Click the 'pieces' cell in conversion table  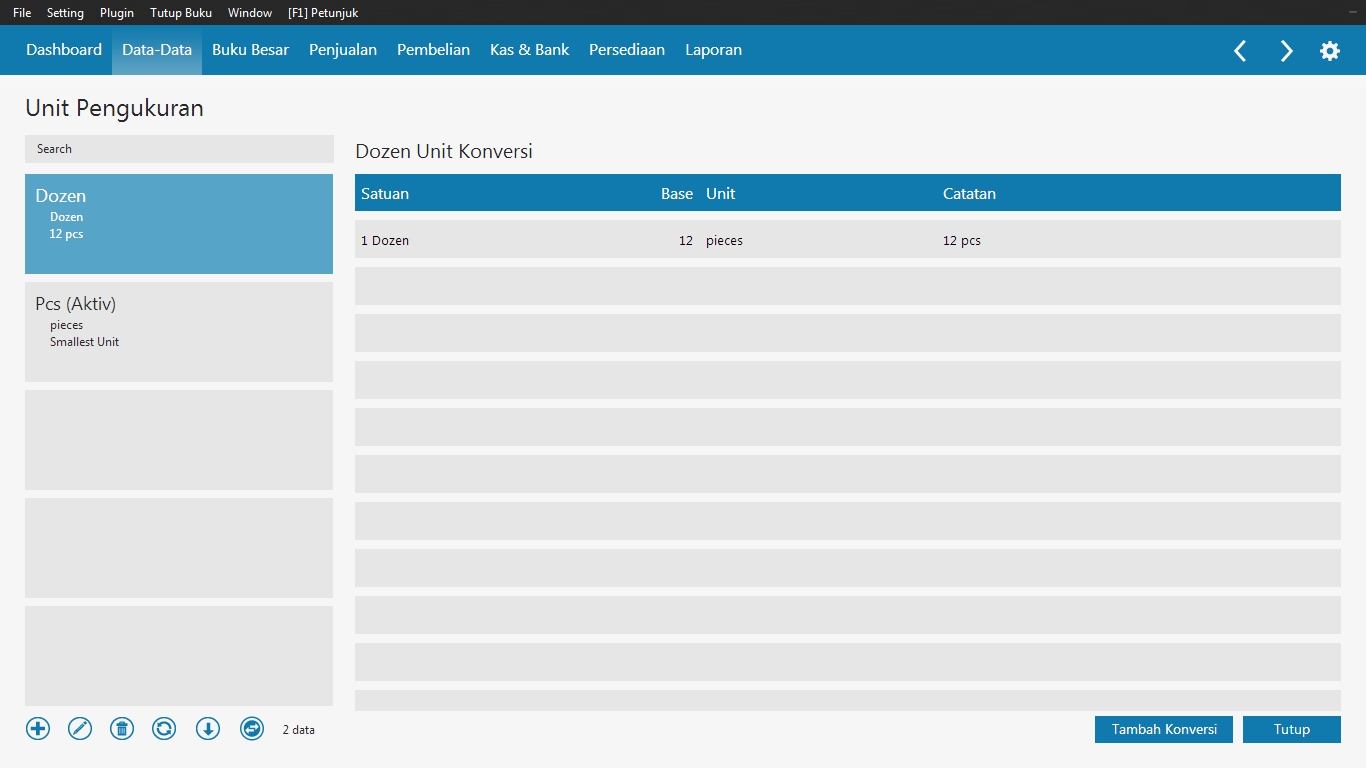pos(724,241)
